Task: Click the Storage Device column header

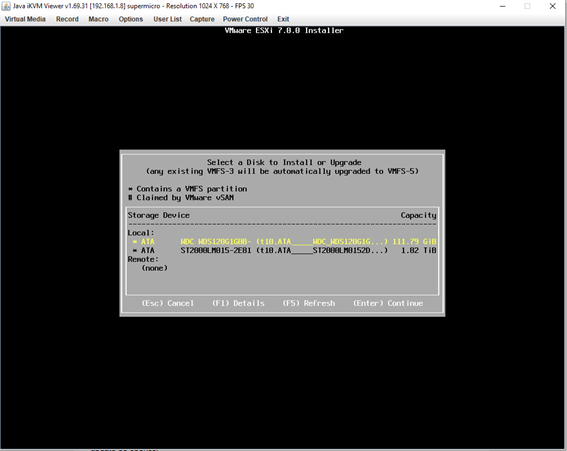Action: pos(159,215)
